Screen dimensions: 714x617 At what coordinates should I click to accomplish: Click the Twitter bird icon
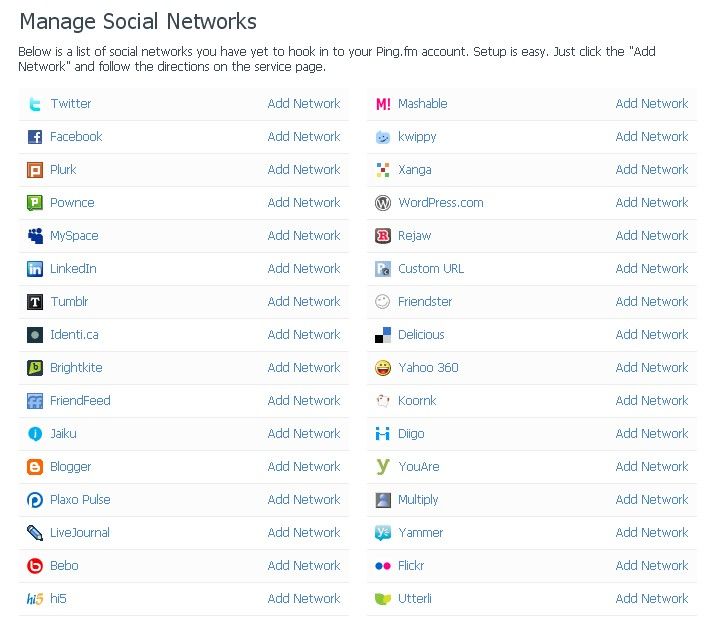pos(35,104)
